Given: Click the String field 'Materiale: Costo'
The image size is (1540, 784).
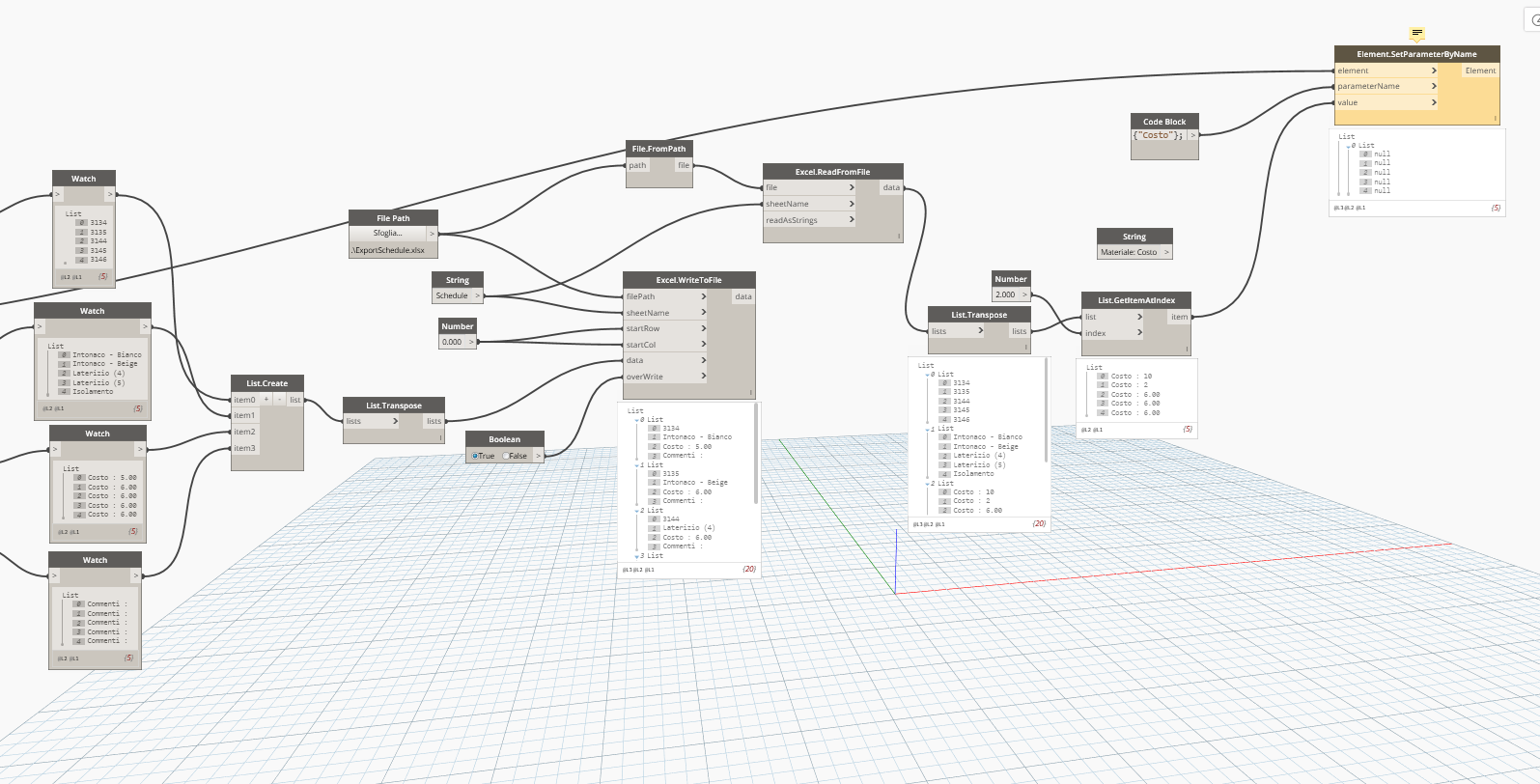Looking at the screenshot, I should coord(1129,252).
